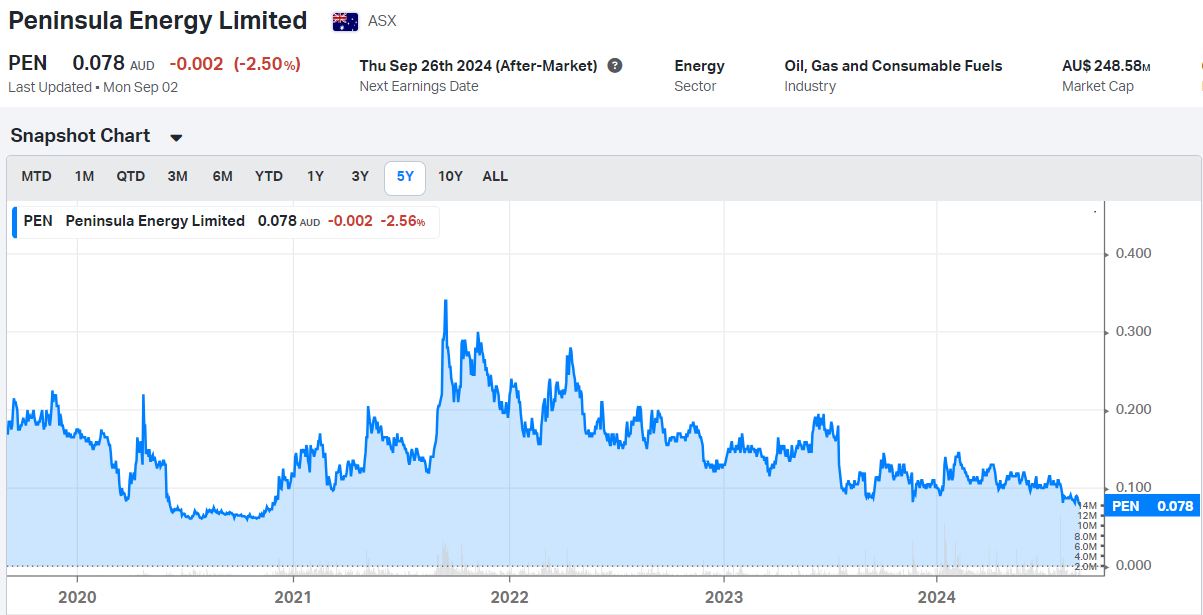Select the 6M time range
1203x615 pixels.
pyautogui.click(x=222, y=176)
